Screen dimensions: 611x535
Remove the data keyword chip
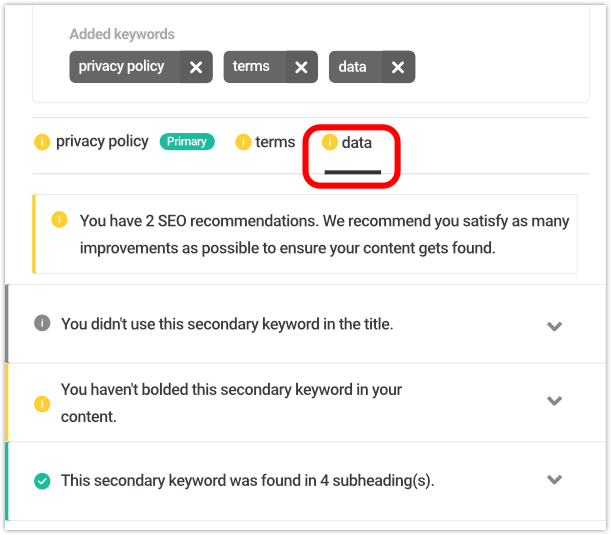(x=398, y=67)
